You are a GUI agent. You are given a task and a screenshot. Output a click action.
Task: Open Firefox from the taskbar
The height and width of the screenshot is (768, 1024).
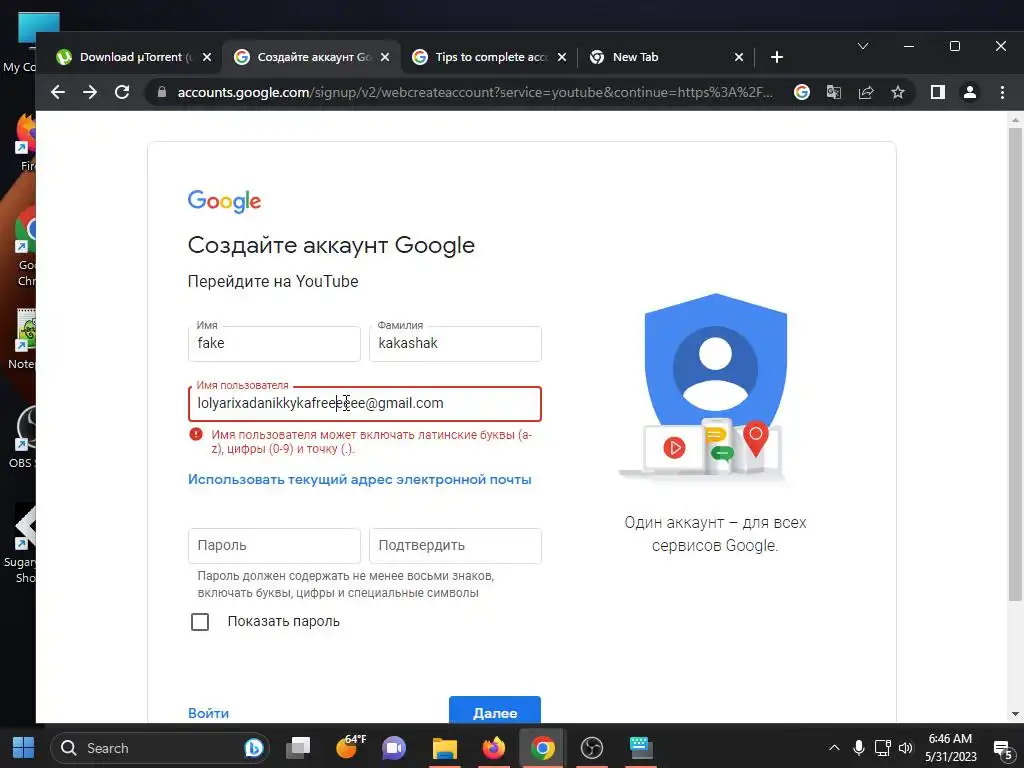coord(494,748)
